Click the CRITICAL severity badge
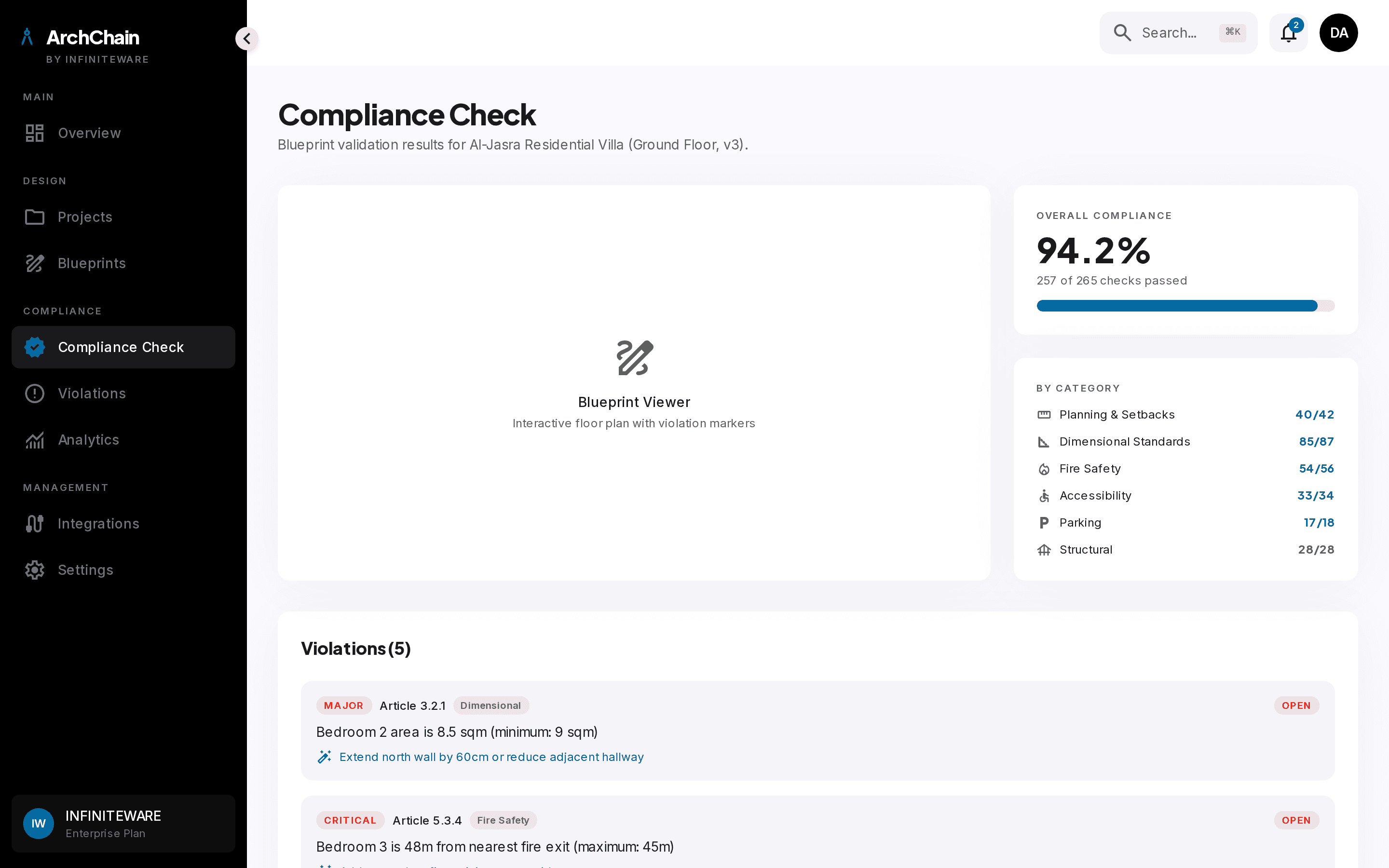This screenshot has height=868, width=1389. (350, 820)
